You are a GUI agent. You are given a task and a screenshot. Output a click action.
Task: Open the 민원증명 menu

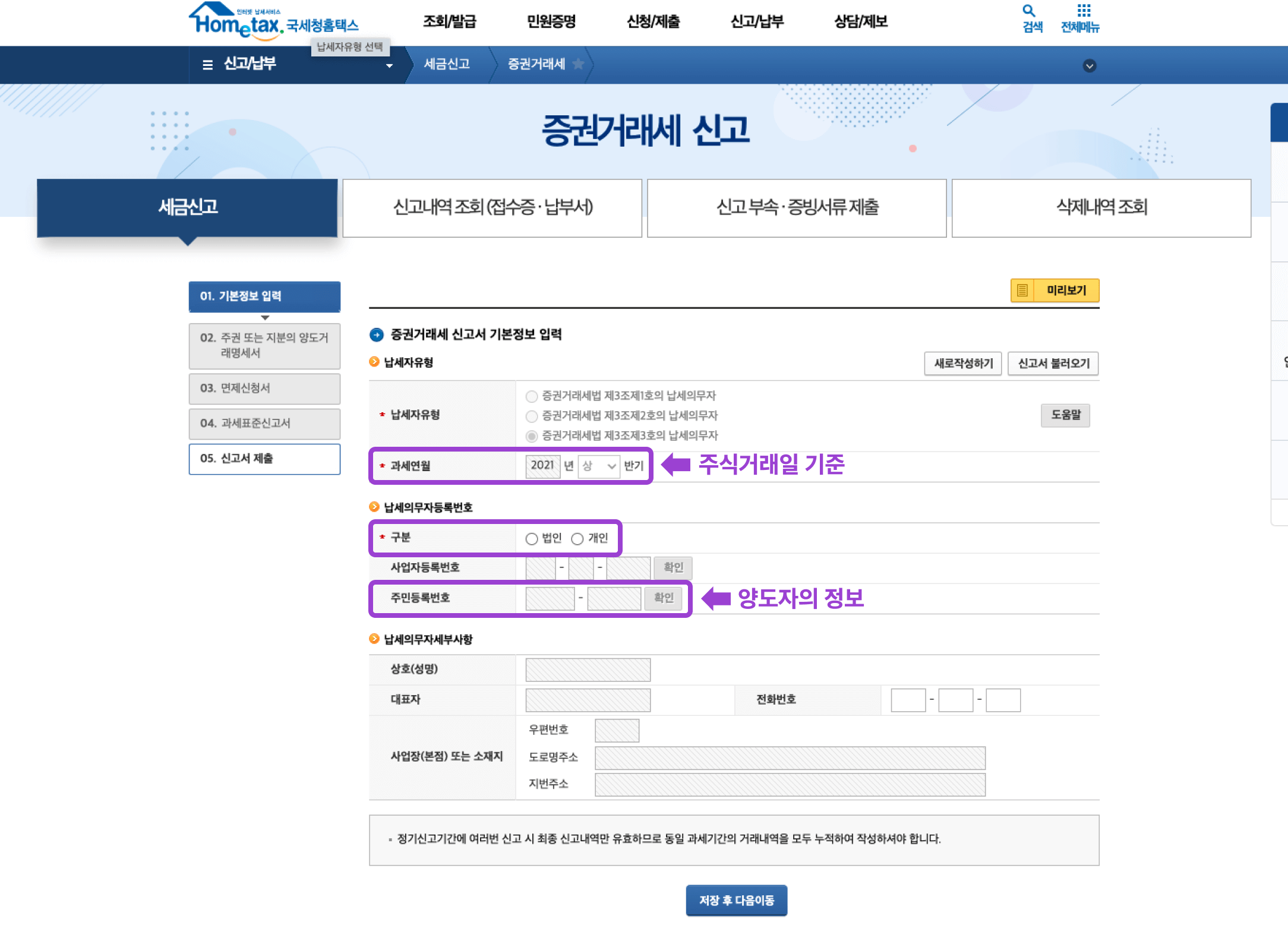pos(551,21)
